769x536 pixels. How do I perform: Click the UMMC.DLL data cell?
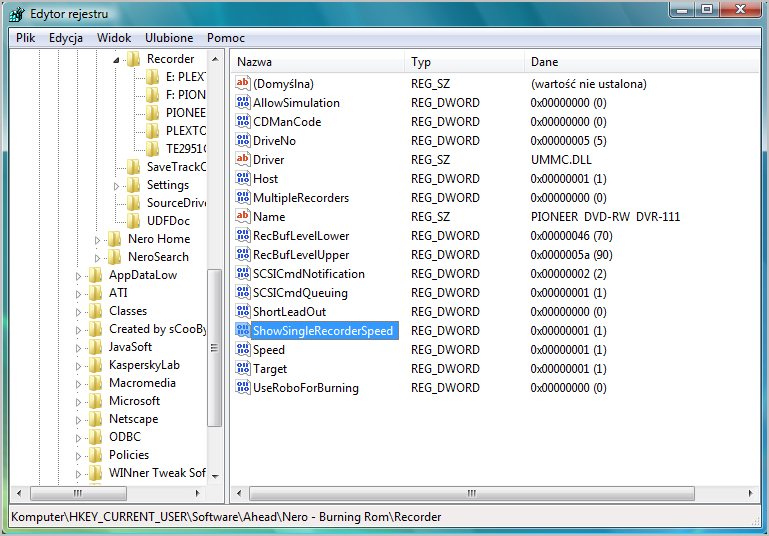tap(561, 159)
